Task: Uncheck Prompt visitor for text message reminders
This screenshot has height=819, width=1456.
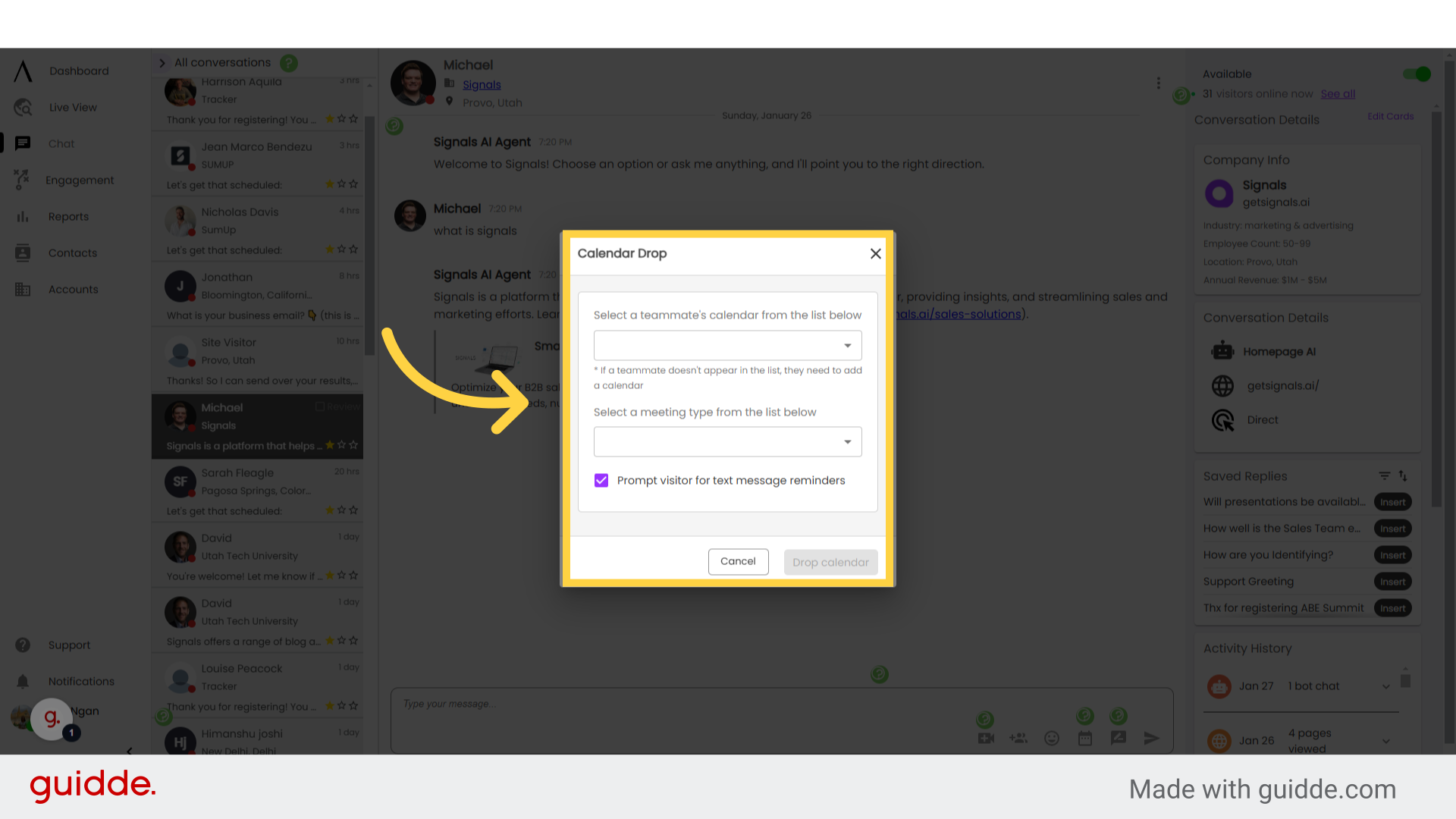Action: point(601,480)
